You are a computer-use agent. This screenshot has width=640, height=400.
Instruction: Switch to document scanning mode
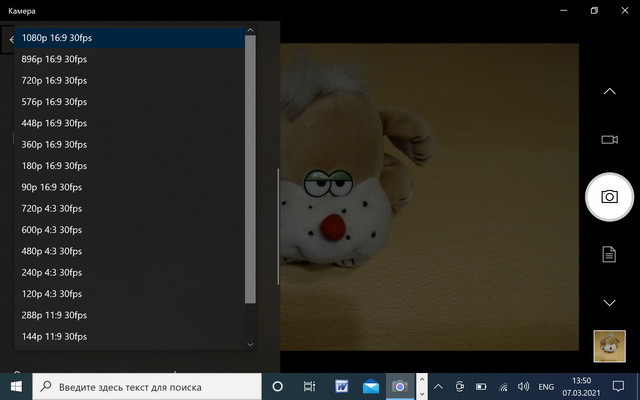point(609,254)
